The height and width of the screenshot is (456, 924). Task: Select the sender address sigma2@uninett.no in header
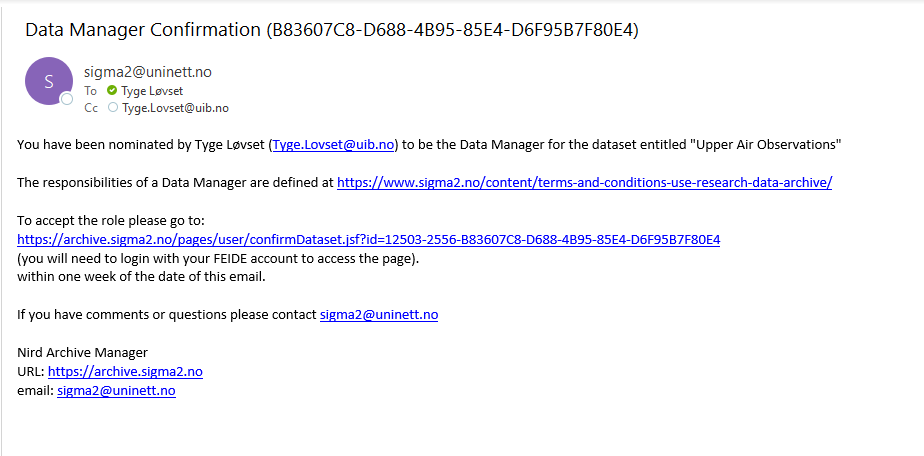tap(148, 72)
